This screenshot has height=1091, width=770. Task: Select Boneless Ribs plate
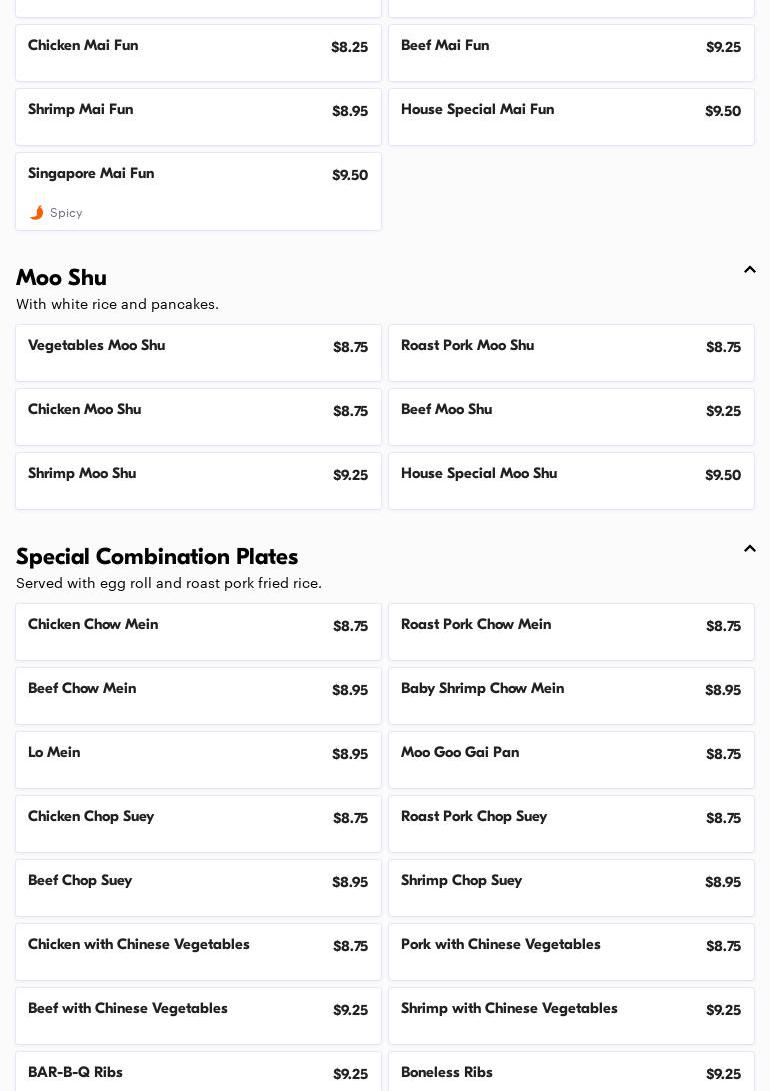click(571, 1073)
